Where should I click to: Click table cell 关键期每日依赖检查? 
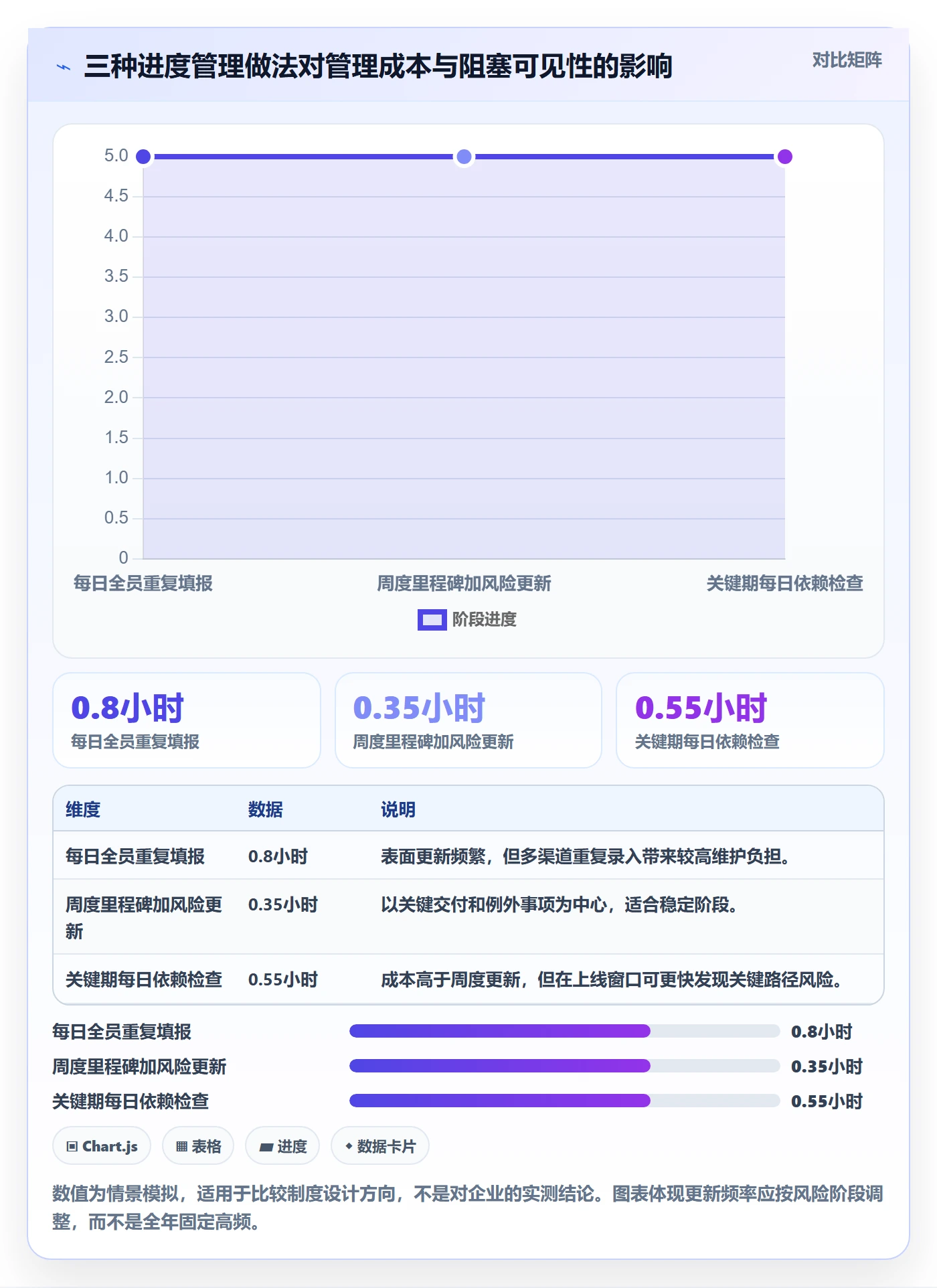tap(144, 980)
